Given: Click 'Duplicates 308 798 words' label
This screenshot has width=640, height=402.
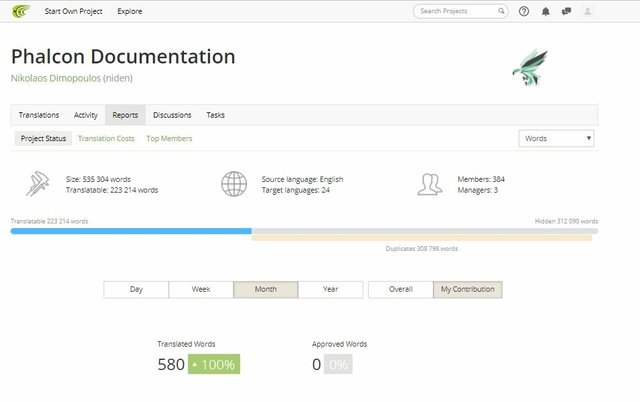Looking at the screenshot, I should click(x=422, y=249).
